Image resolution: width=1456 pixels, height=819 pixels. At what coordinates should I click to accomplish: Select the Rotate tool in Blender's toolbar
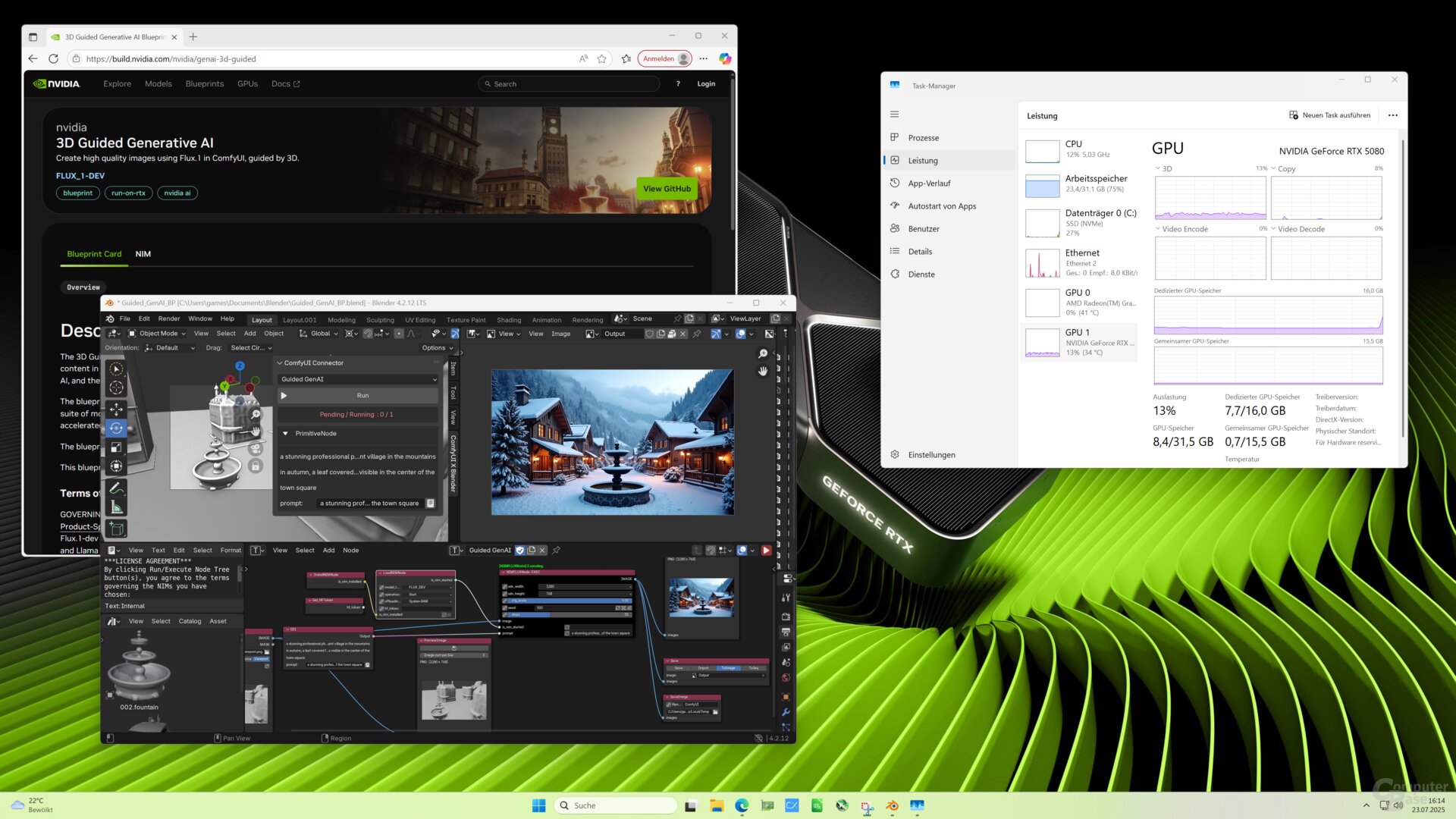[116, 428]
